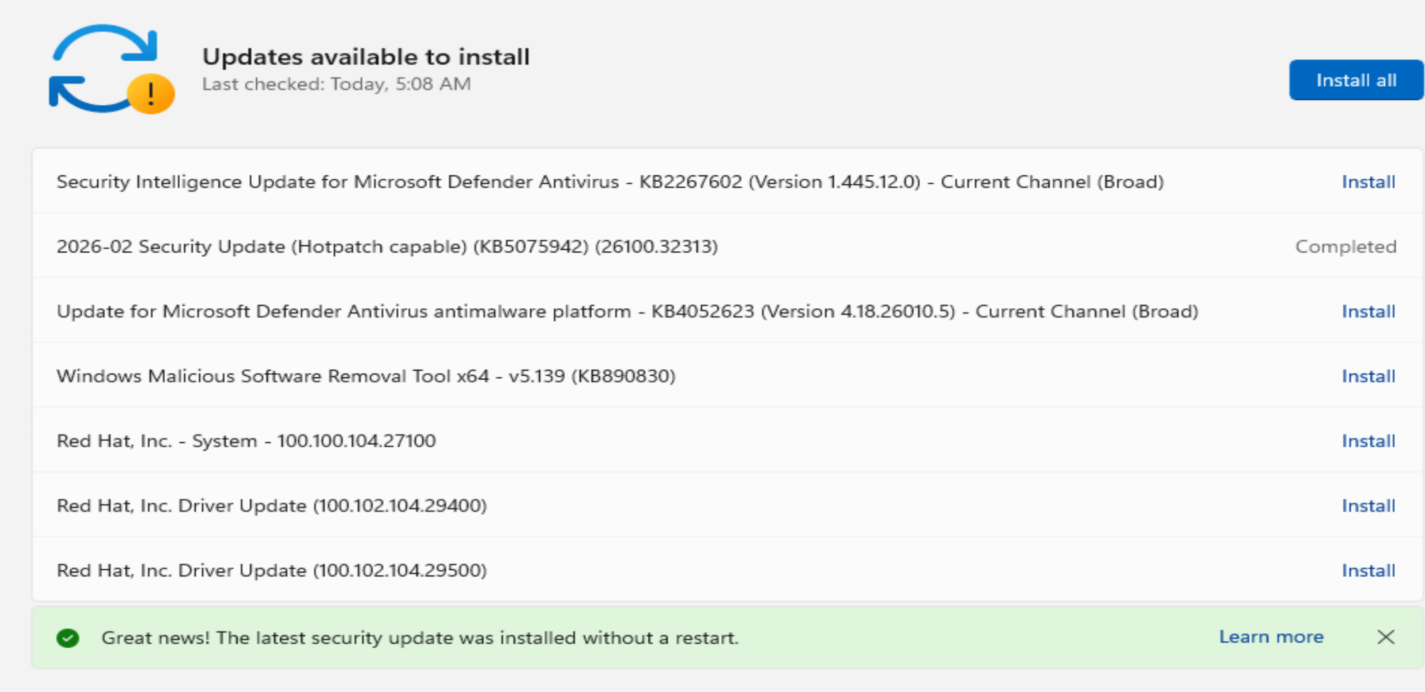Click the Red Hat System update title

246,441
